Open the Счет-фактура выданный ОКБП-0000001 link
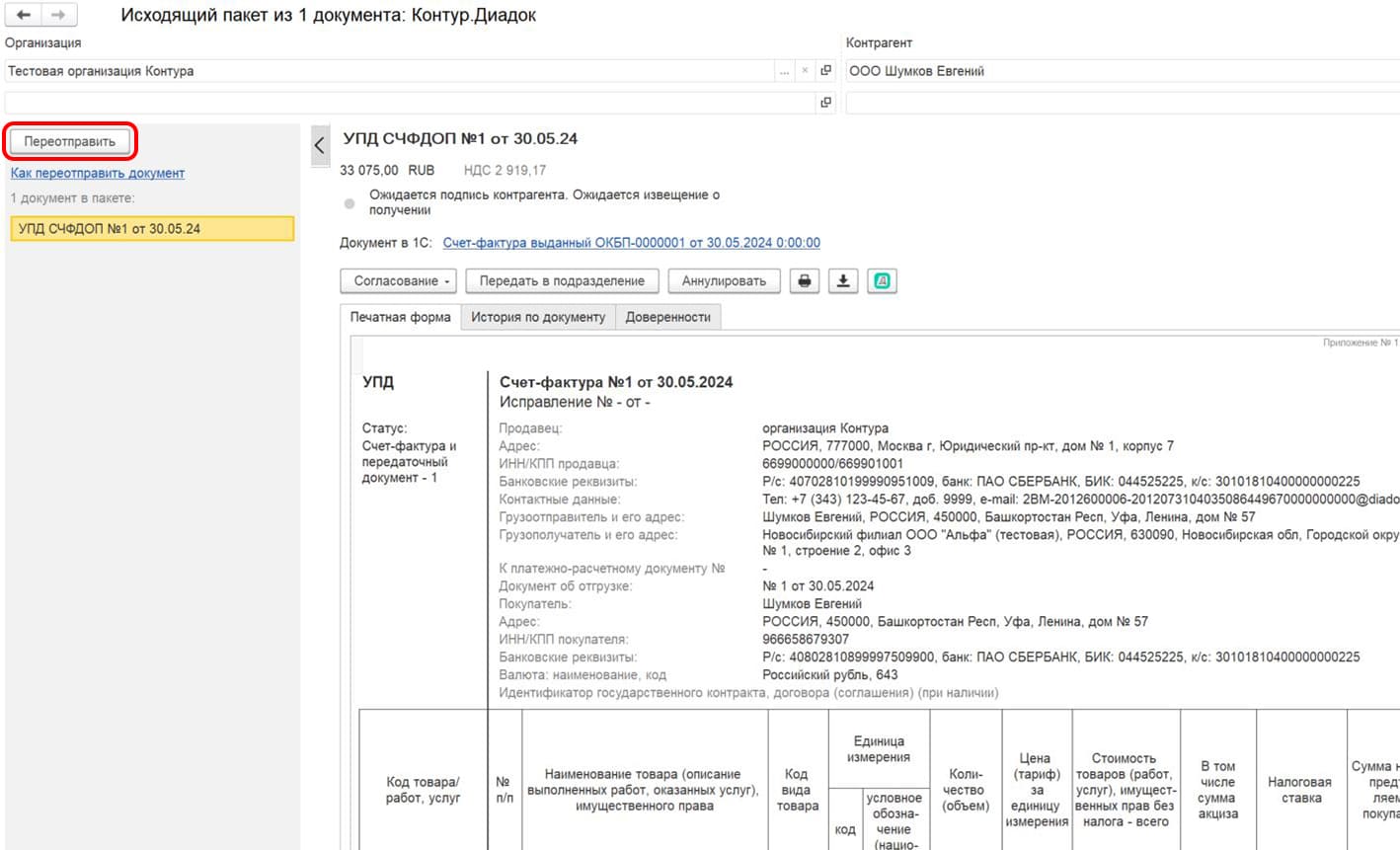The image size is (1400, 850). click(x=631, y=243)
